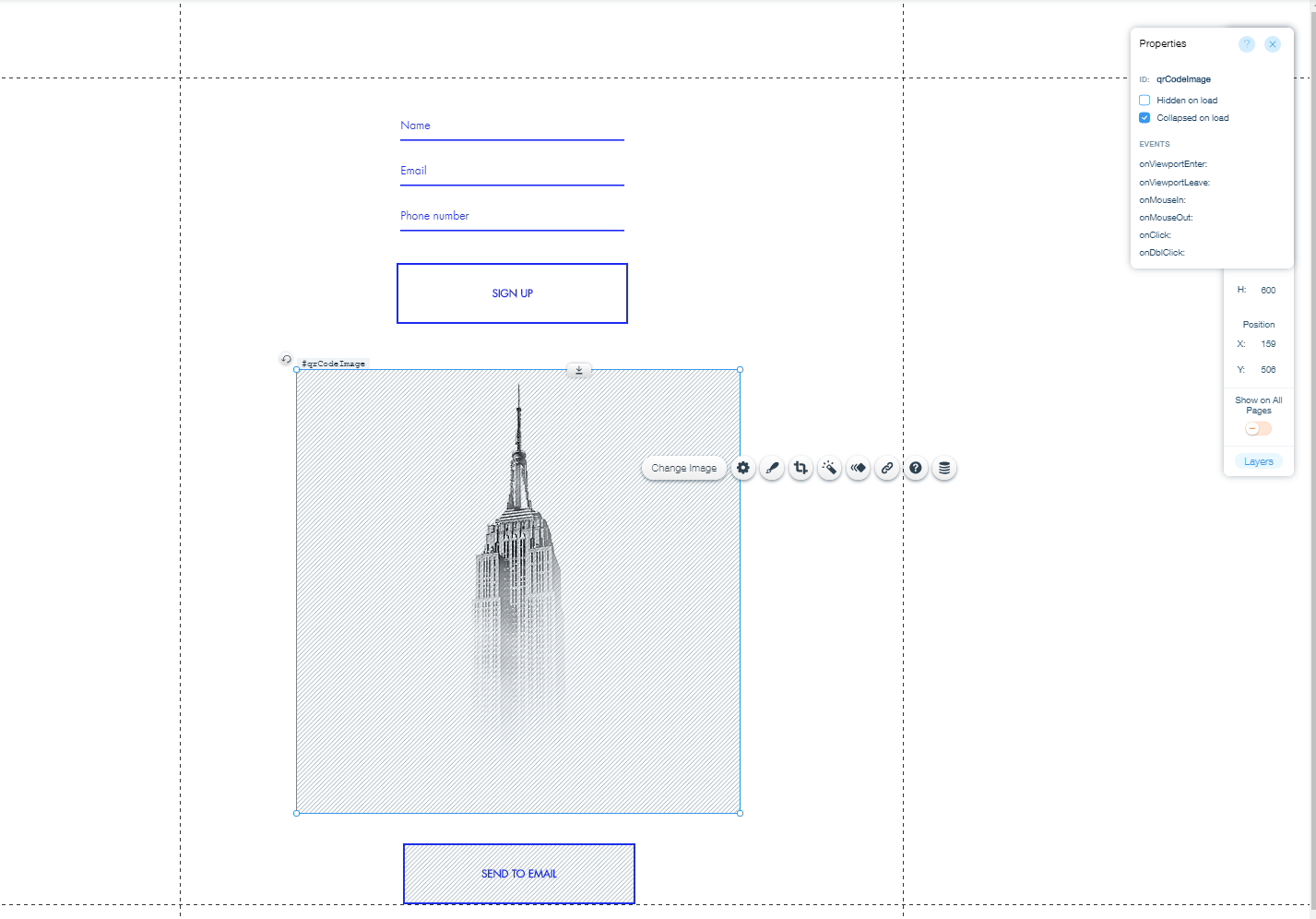
Task: Click the height value 600
Action: (1268, 291)
